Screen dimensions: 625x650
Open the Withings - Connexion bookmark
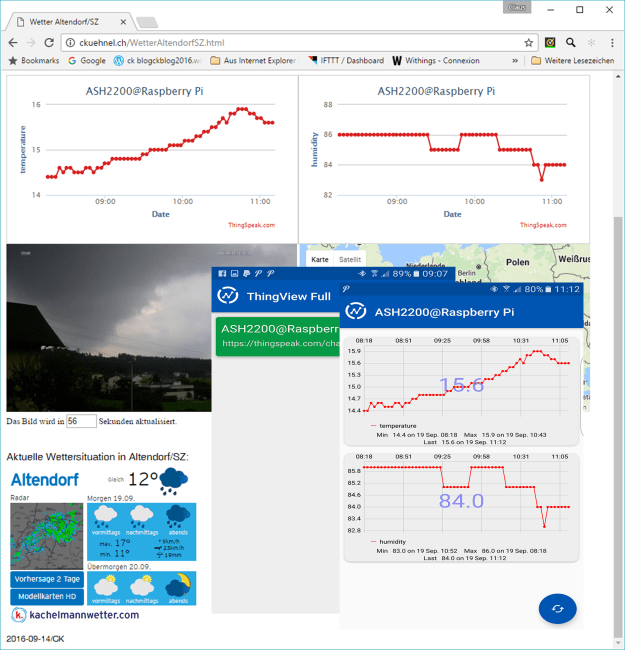point(436,61)
